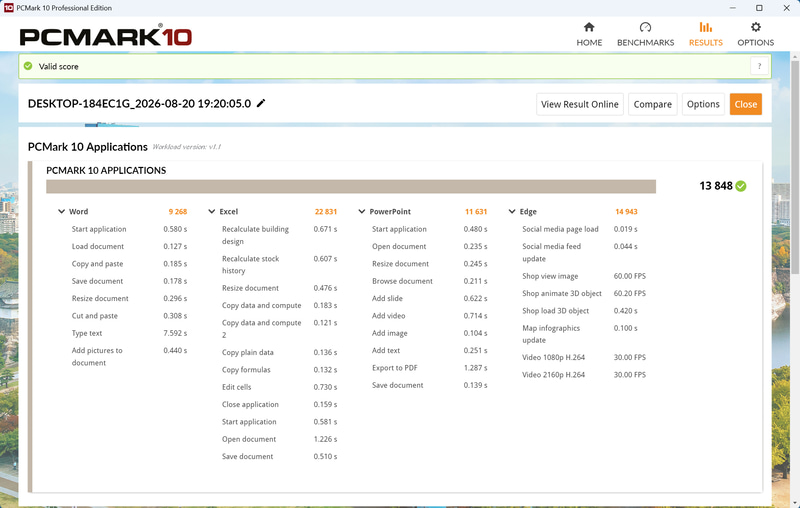Click Edge 'Map infographics update' row

[580, 334]
